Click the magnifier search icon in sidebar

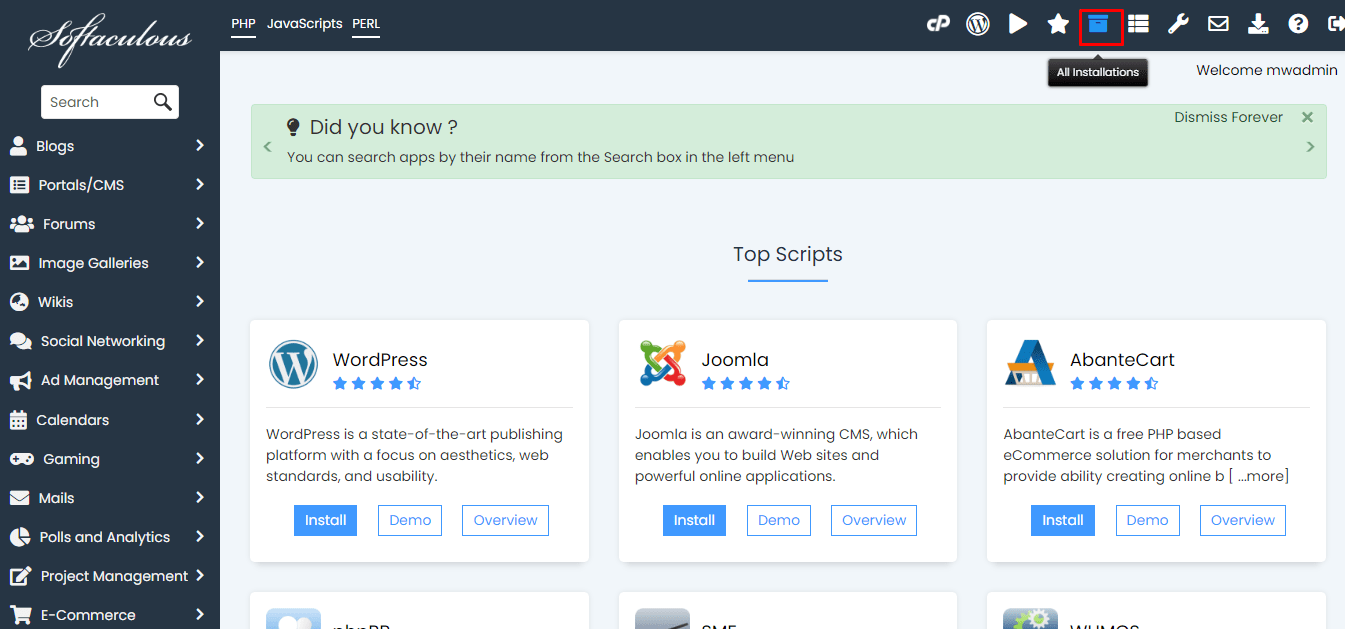163,102
